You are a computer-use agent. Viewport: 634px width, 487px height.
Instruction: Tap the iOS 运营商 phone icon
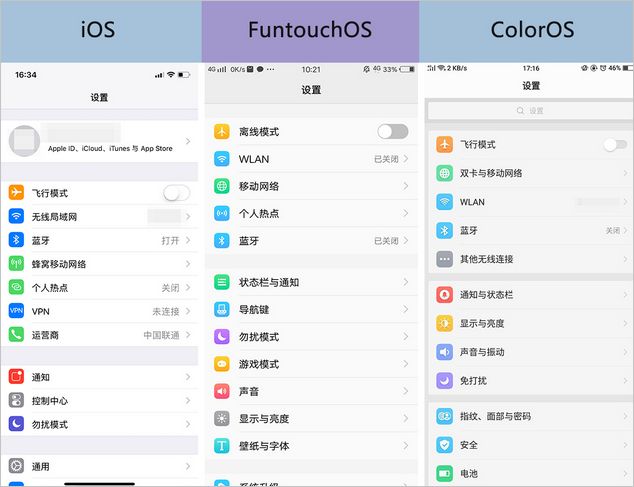point(16,335)
